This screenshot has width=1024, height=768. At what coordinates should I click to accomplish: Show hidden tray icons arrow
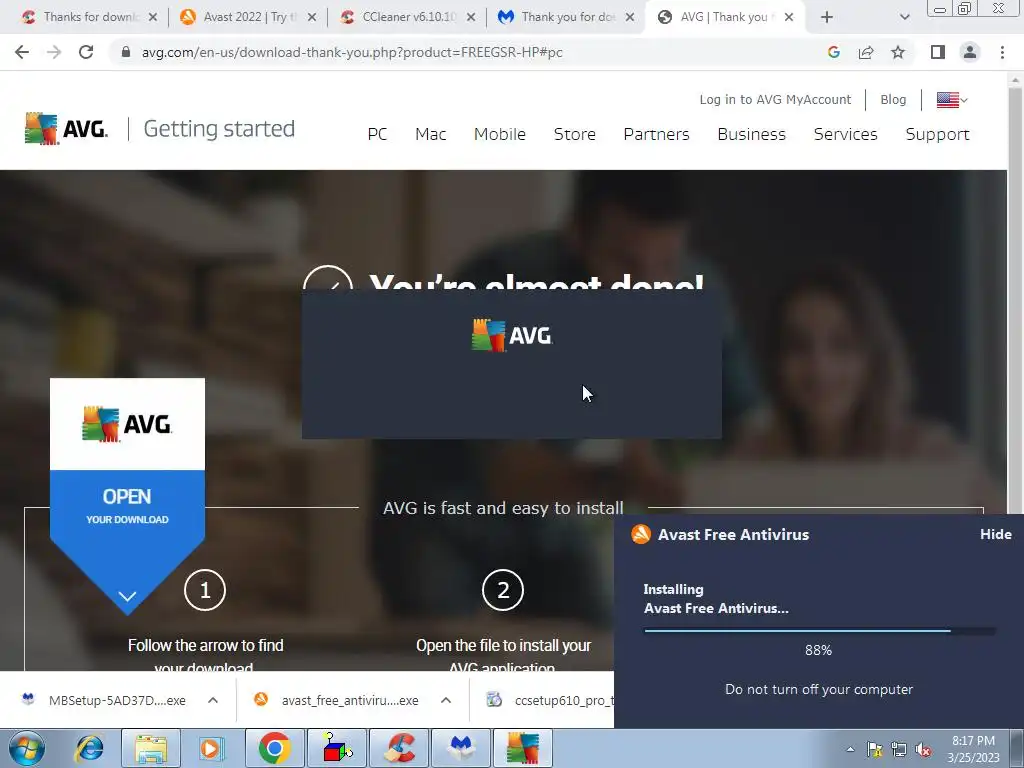[x=850, y=750]
